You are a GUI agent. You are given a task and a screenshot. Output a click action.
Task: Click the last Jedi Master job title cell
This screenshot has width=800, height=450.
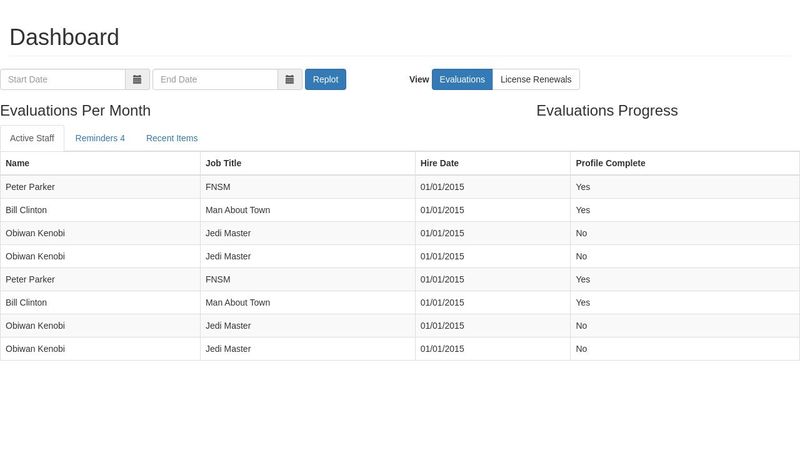(228, 349)
